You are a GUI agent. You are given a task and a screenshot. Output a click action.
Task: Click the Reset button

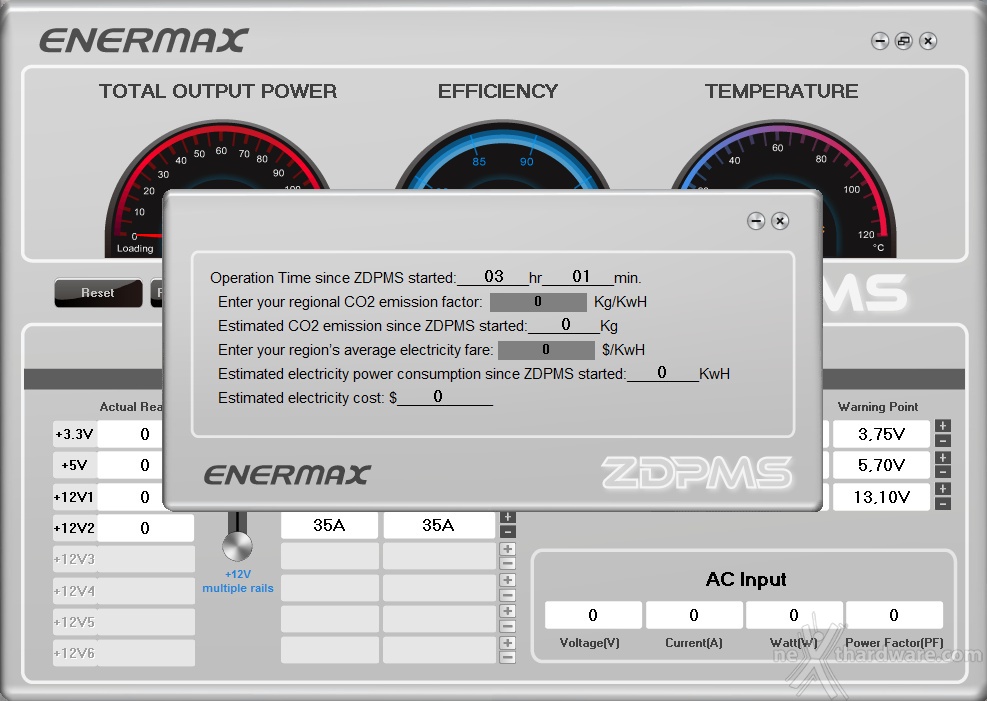[98, 293]
